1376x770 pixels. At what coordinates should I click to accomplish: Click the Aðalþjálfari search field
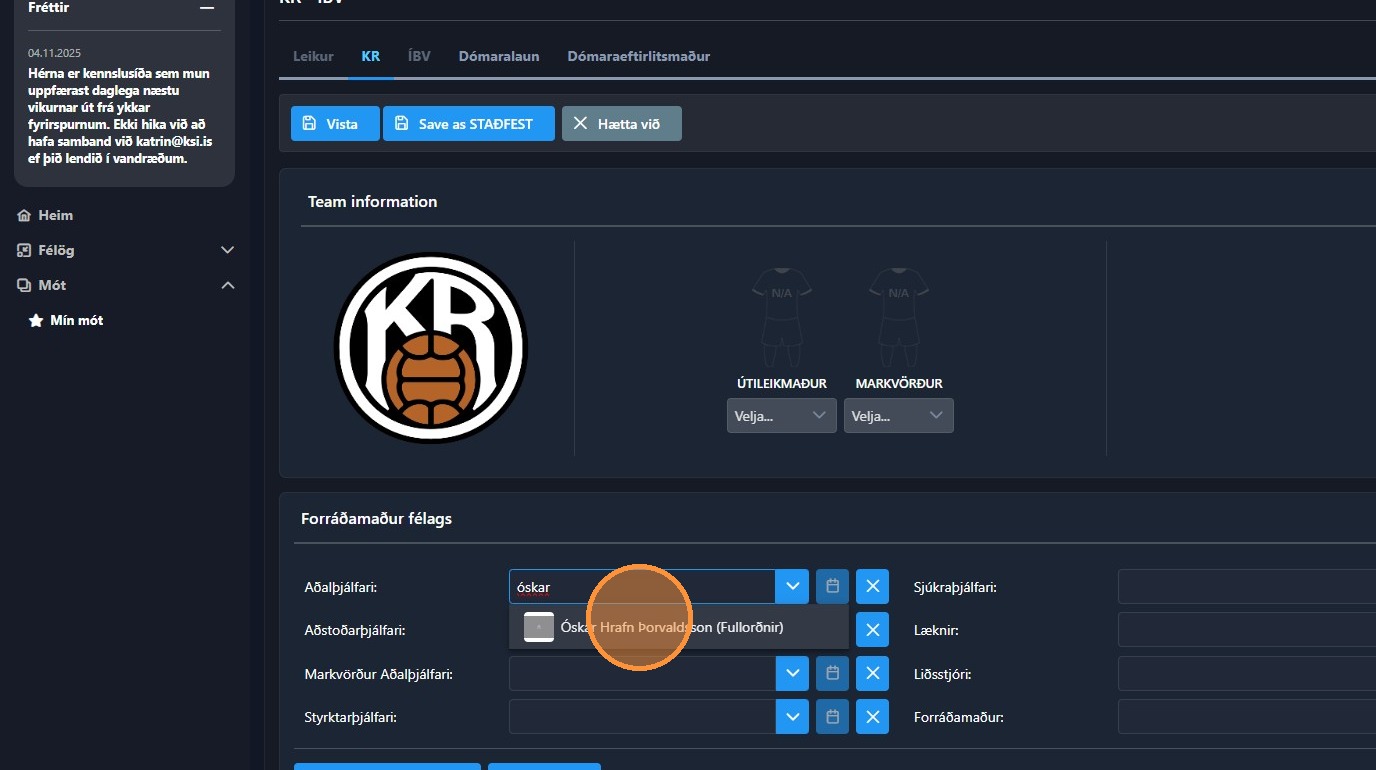click(642, 587)
